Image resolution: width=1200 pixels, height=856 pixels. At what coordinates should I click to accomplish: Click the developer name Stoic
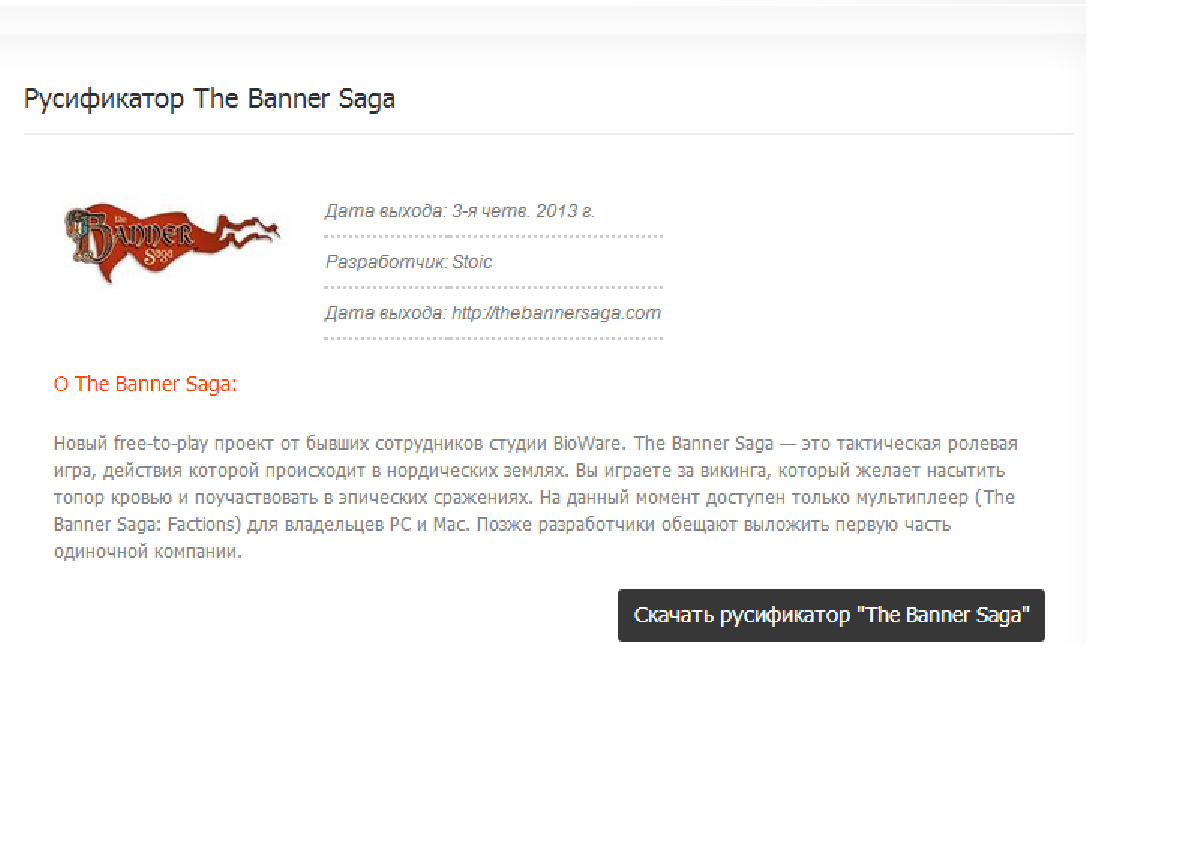click(x=472, y=262)
